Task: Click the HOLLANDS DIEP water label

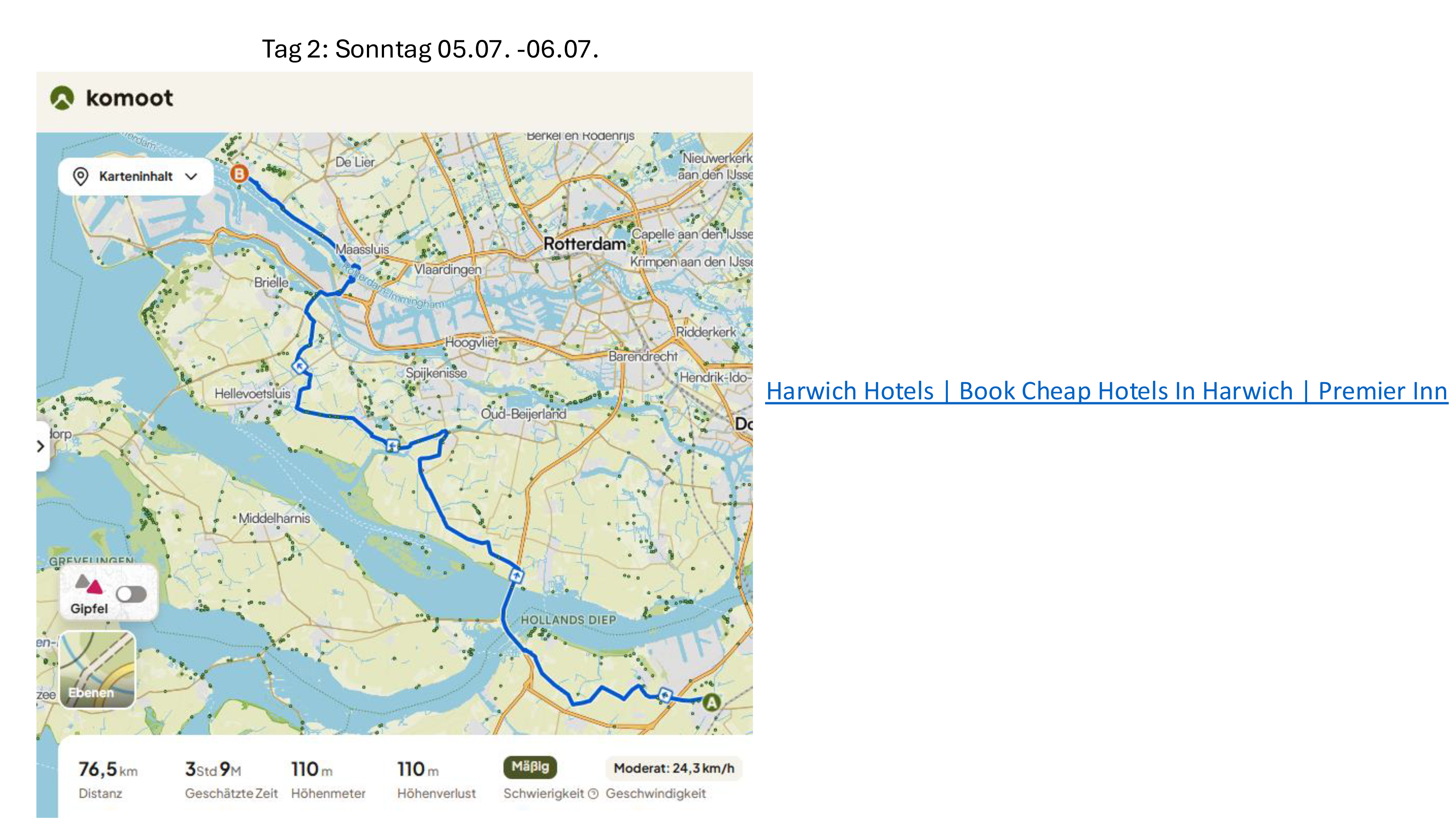Action: 568,620
